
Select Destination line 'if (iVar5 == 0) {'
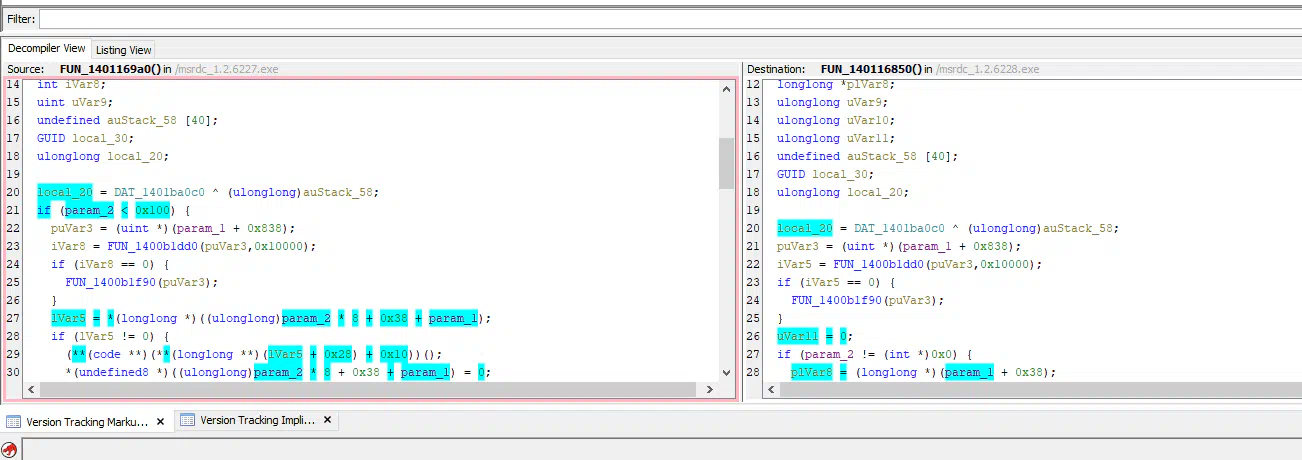tap(836, 282)
